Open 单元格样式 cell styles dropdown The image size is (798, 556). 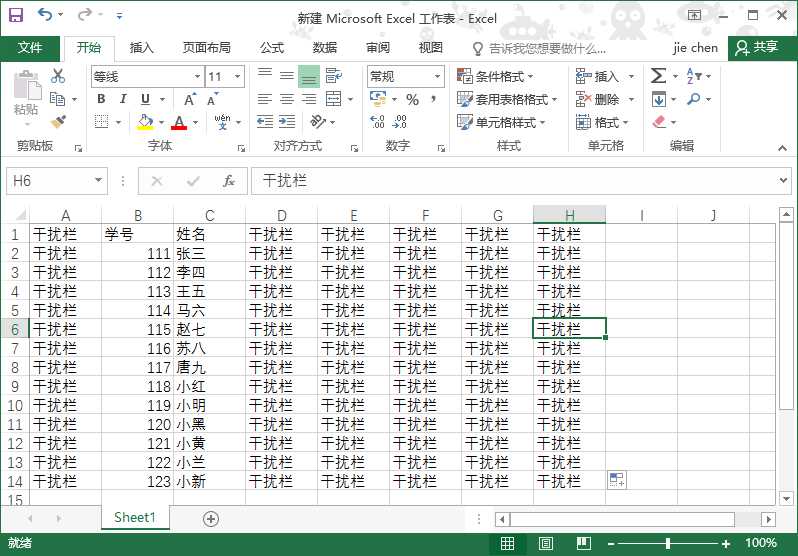(x=501, y=122)
